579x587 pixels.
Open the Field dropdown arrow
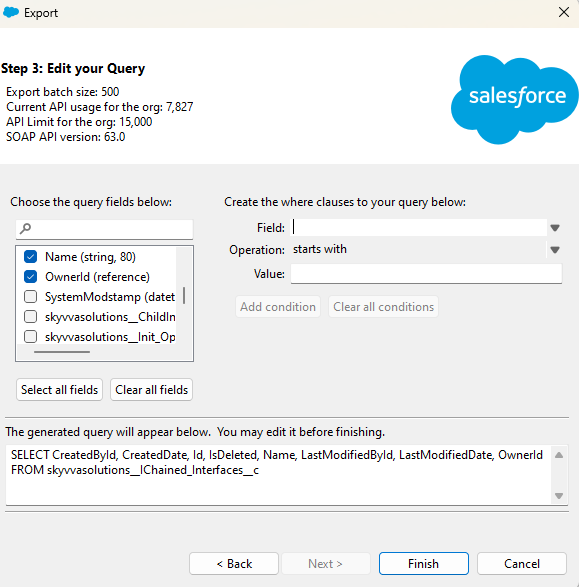(555, 228)
